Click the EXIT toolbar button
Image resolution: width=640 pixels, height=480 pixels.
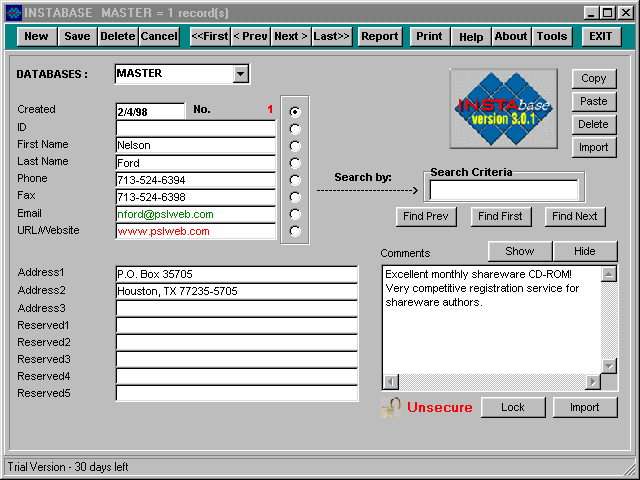click(600, 36)
